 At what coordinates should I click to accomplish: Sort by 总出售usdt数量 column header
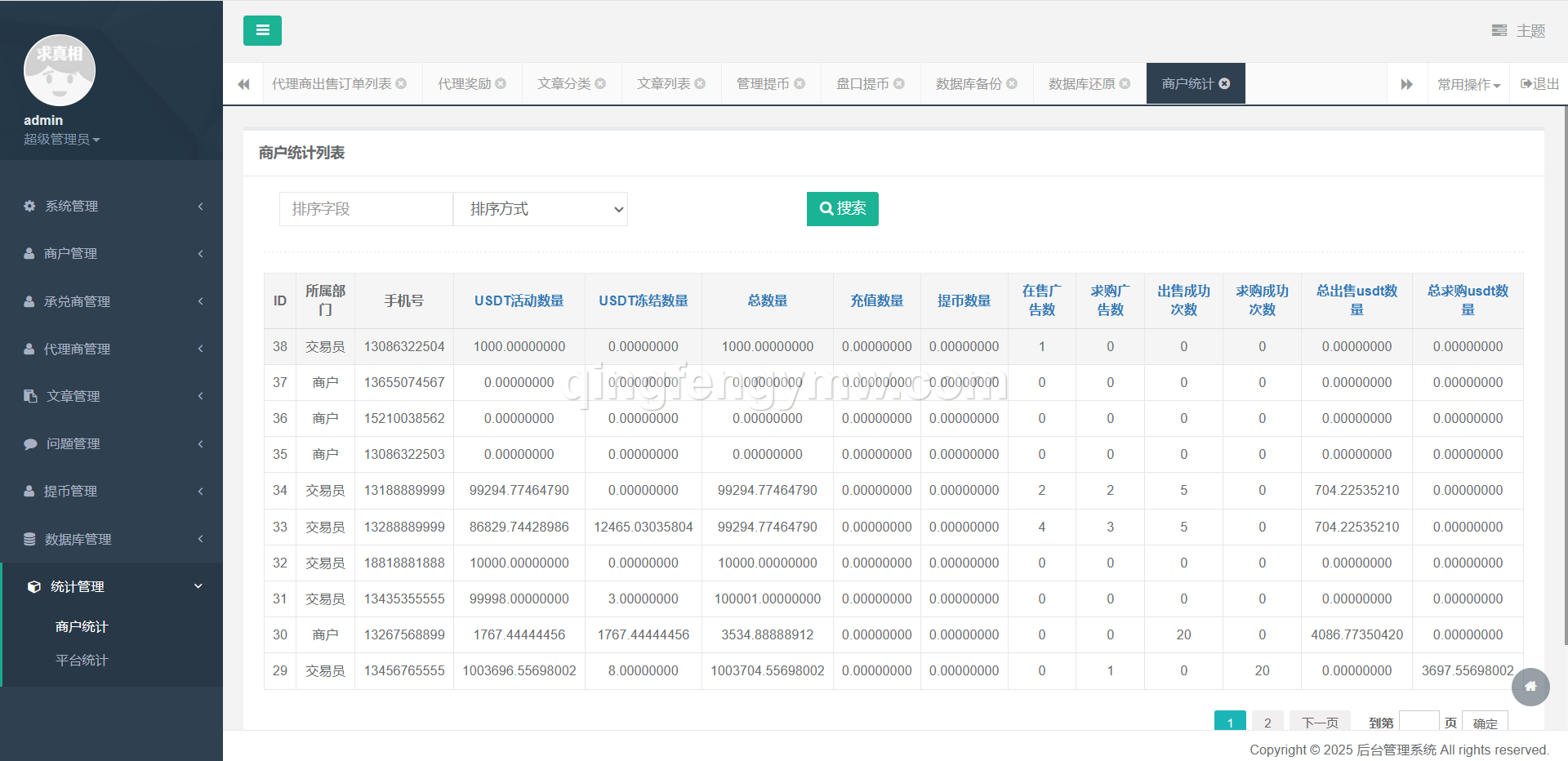pos(1357,300)
